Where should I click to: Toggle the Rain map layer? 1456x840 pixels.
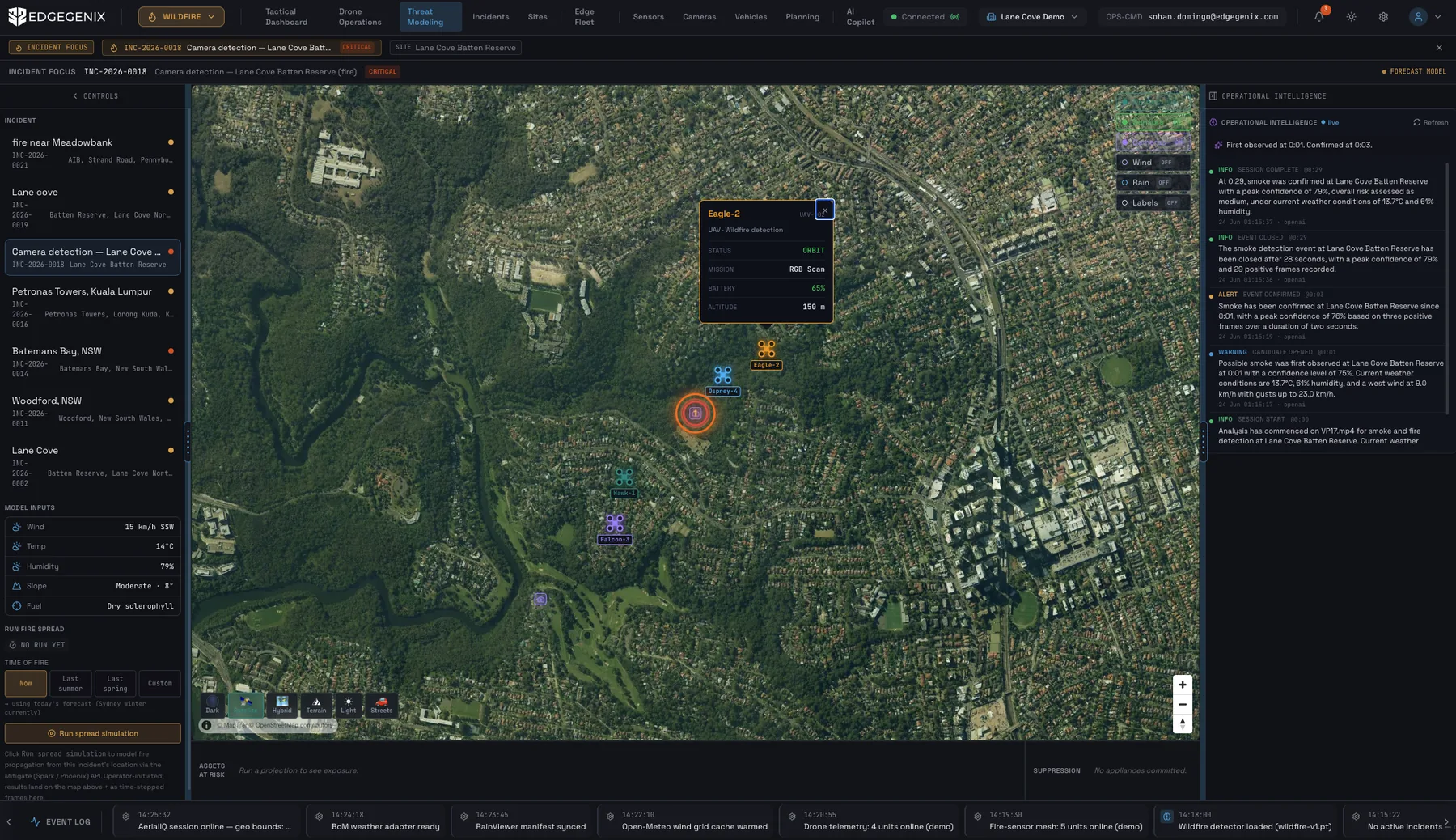tap(1153, 183)
